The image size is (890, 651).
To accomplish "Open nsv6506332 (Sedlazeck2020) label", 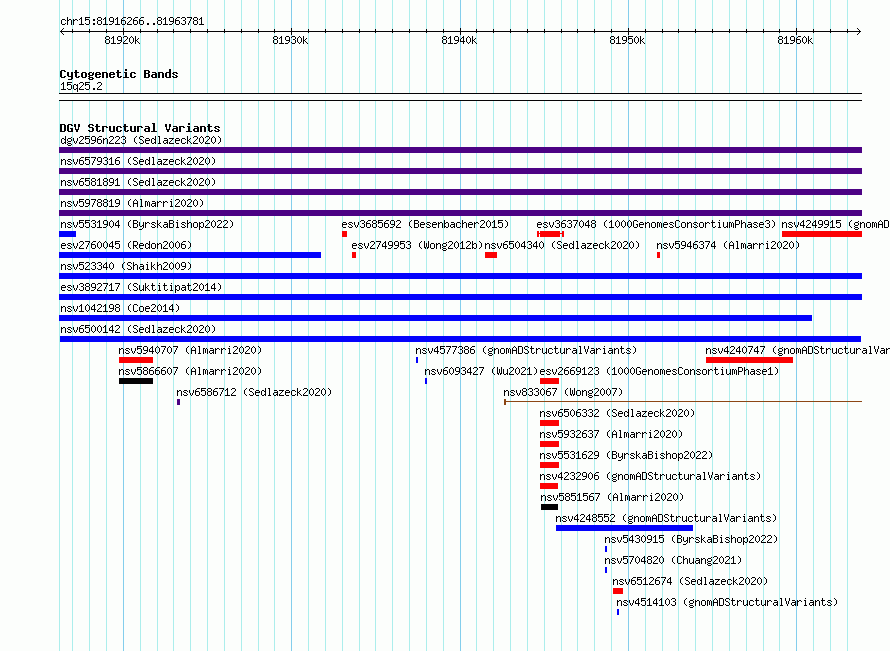I will tap(617, 413).
